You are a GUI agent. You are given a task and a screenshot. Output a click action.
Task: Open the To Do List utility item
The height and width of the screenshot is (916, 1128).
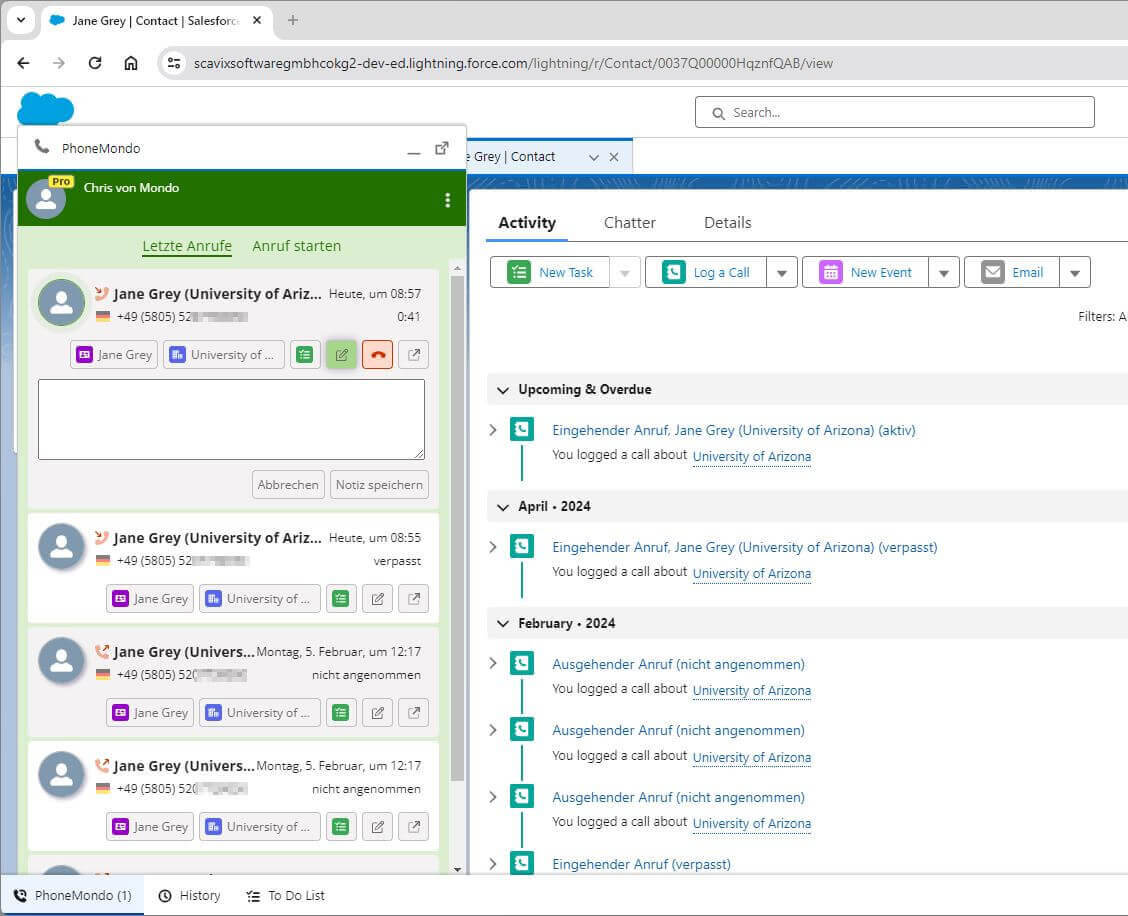point(285,895)
